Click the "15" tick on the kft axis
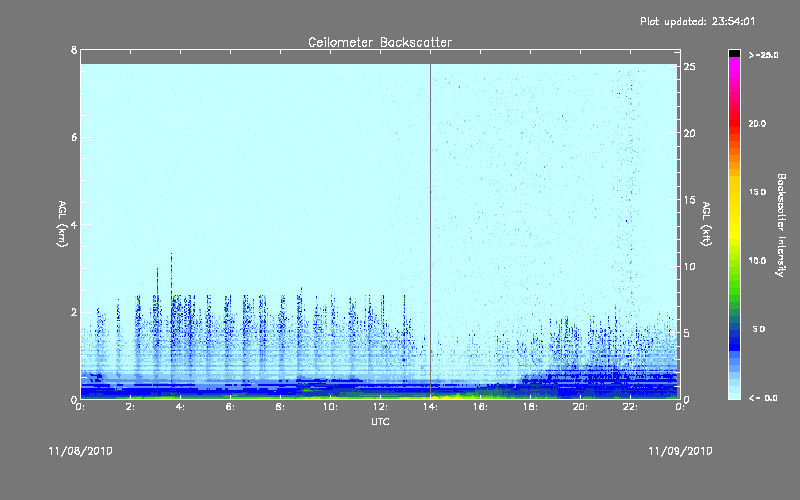The height and width of the screenshot is (500, 800). tap(689, 200)
